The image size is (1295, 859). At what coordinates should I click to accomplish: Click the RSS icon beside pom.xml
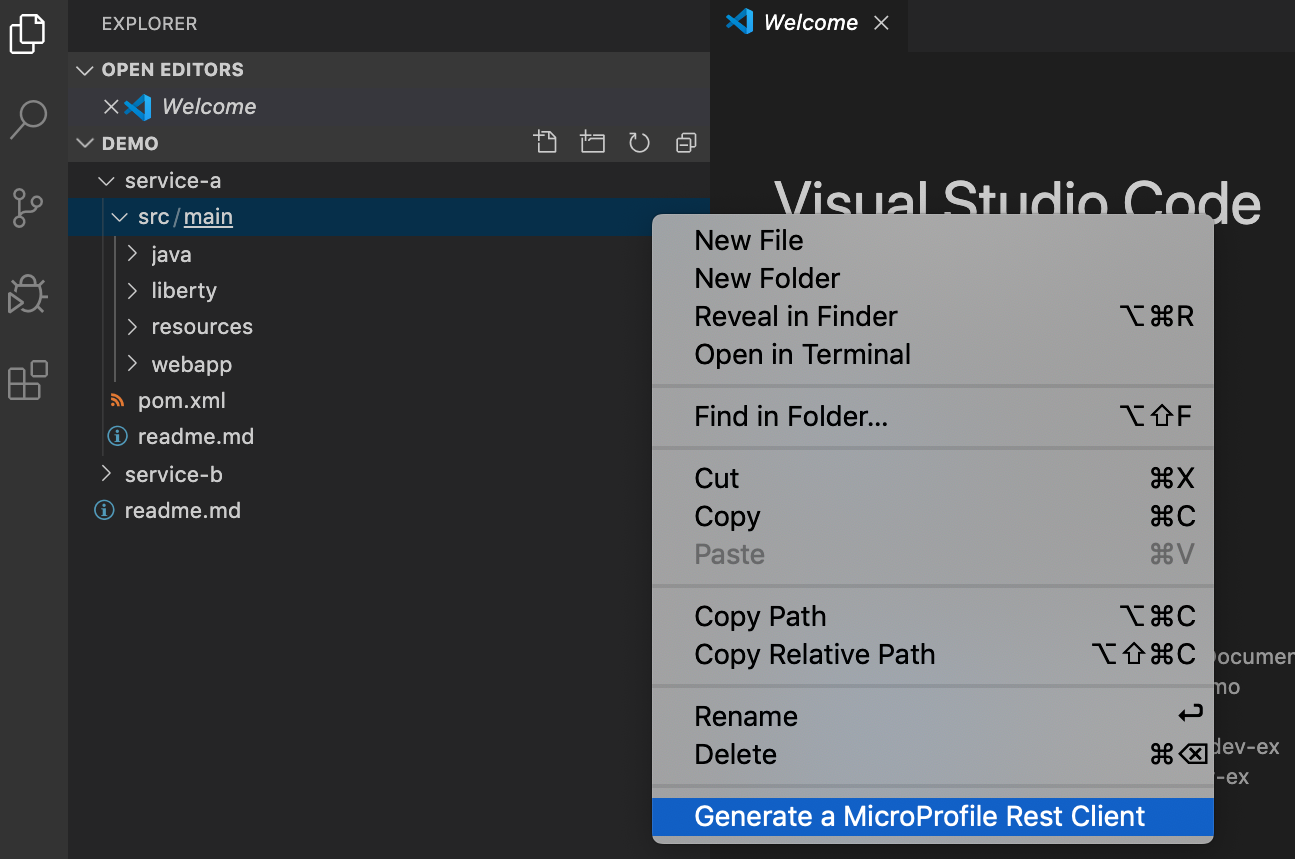[118, 400]
